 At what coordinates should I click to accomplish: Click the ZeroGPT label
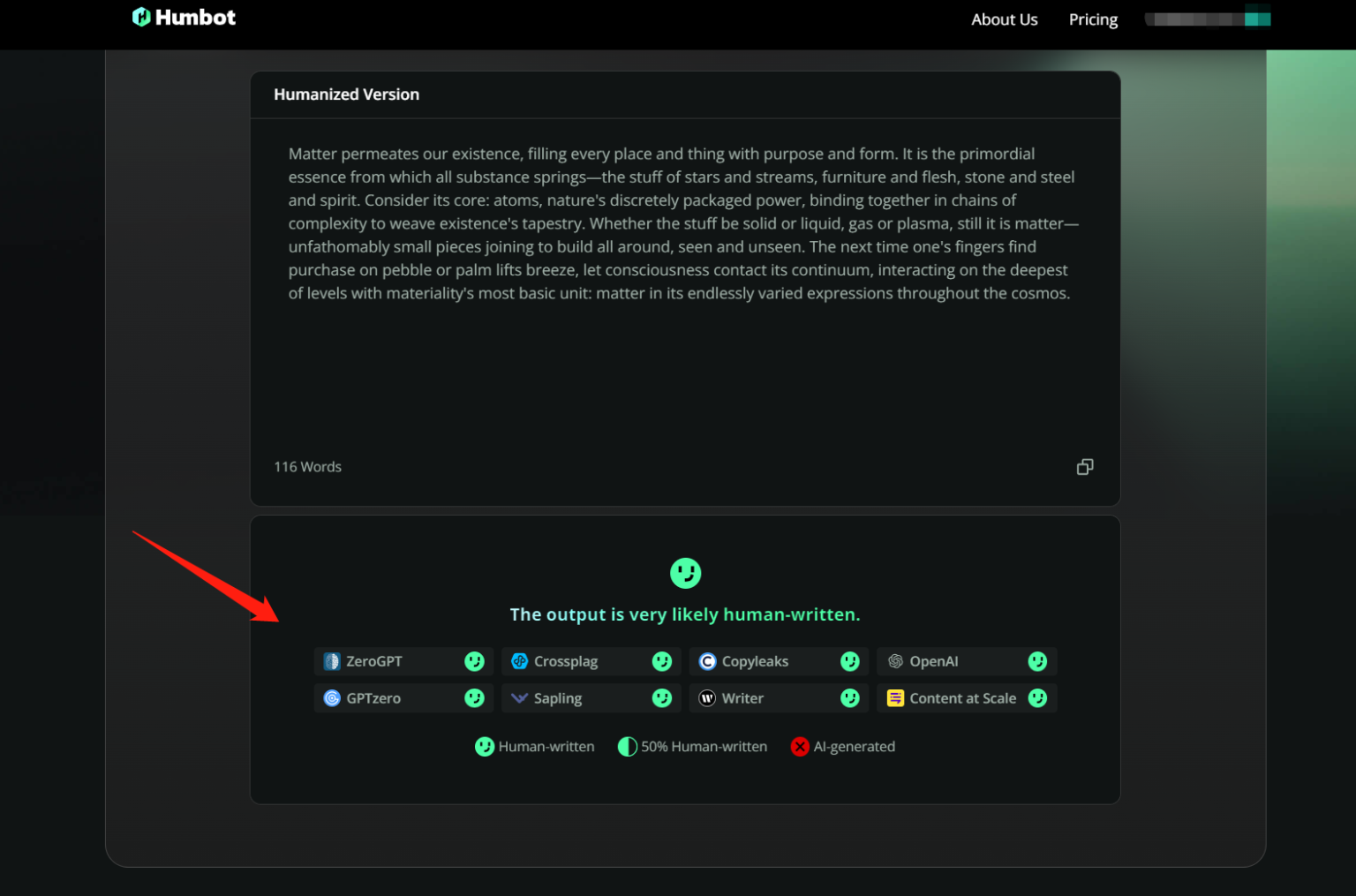click(374, 661)
